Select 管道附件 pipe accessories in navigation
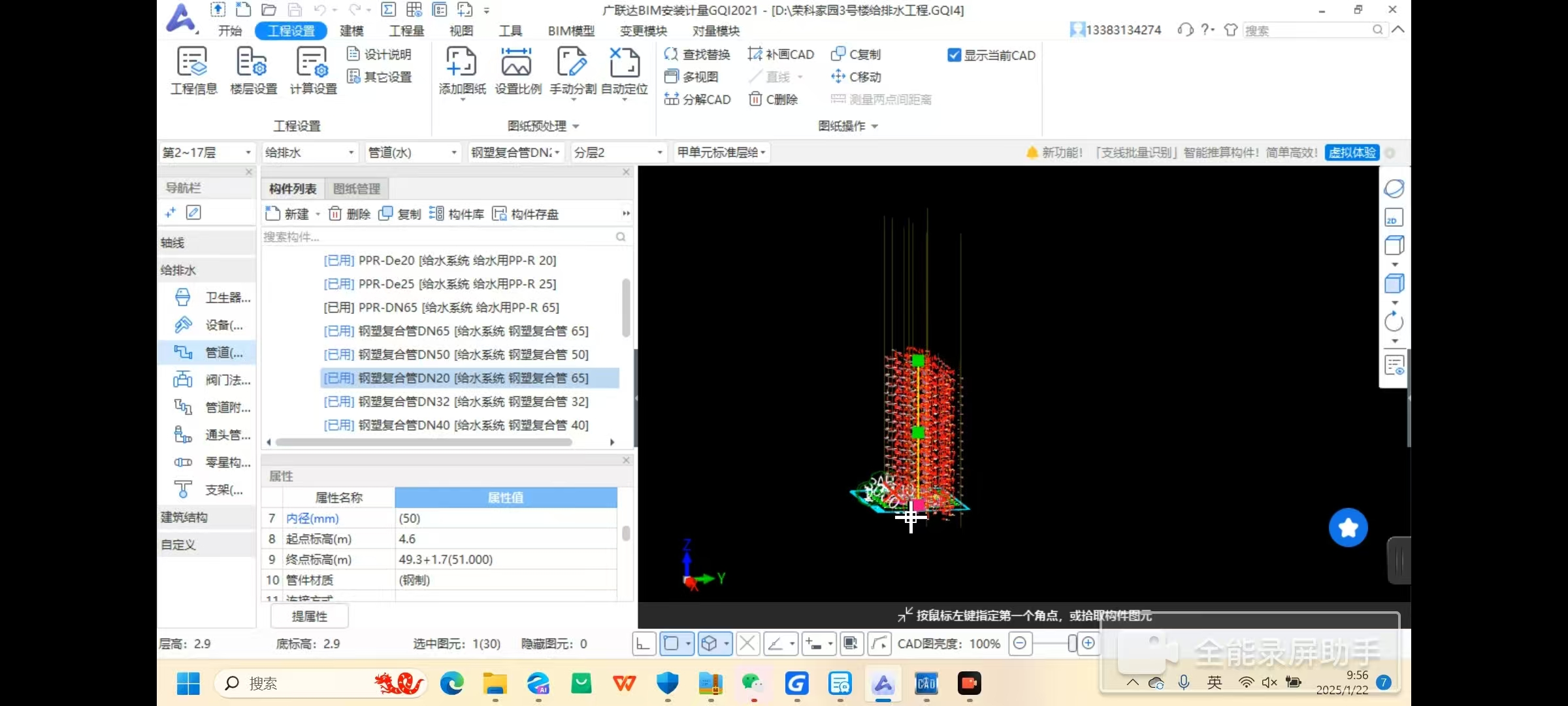The width and height of the screenshot is (1568, 706). click(212, 407)
